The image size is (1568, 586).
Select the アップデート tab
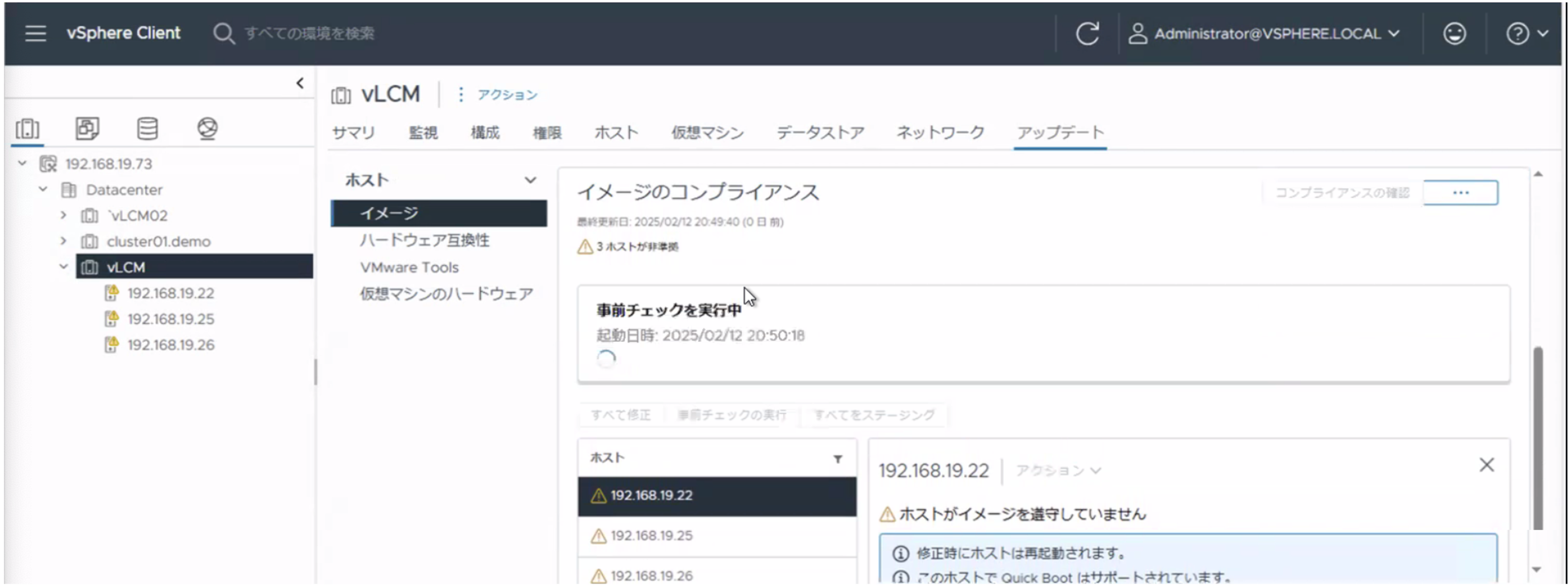(x=1061, y=133)
